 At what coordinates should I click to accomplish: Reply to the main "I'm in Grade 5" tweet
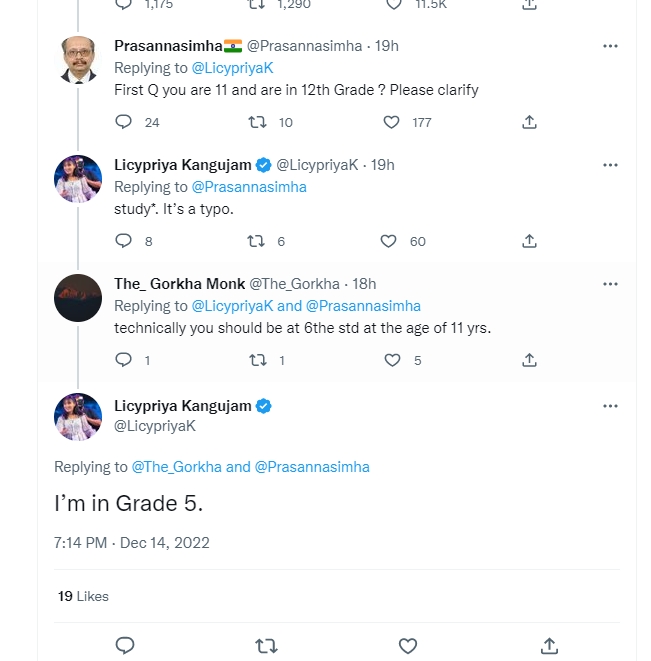pos(125,645)
